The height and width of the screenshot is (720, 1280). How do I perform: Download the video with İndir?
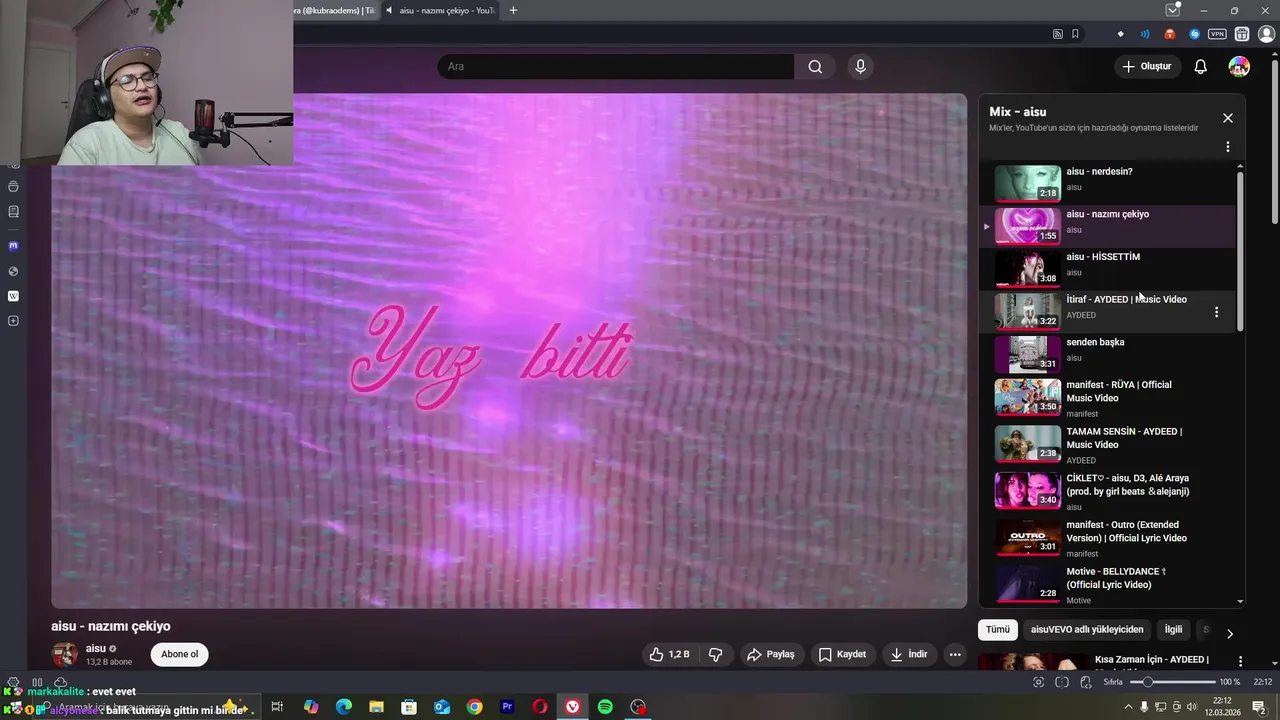[909, 654]
